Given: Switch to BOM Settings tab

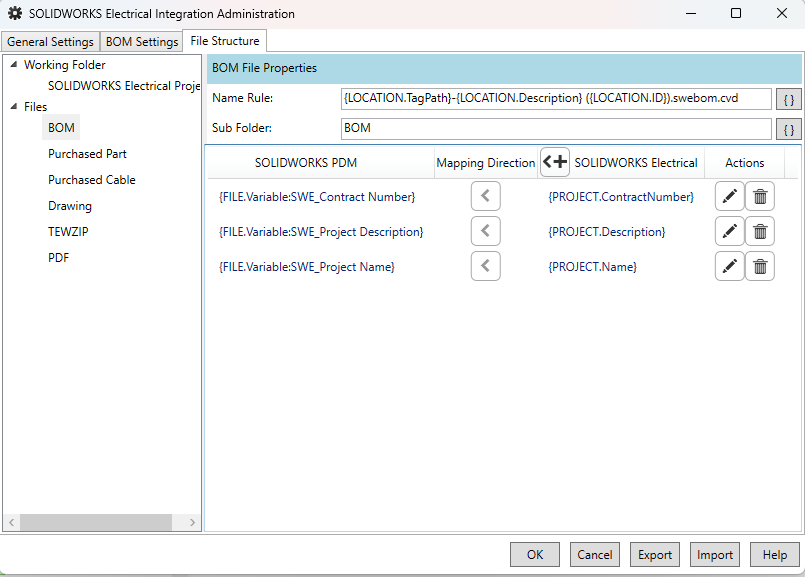Looking at the screenshot, I should click(142, 42).
